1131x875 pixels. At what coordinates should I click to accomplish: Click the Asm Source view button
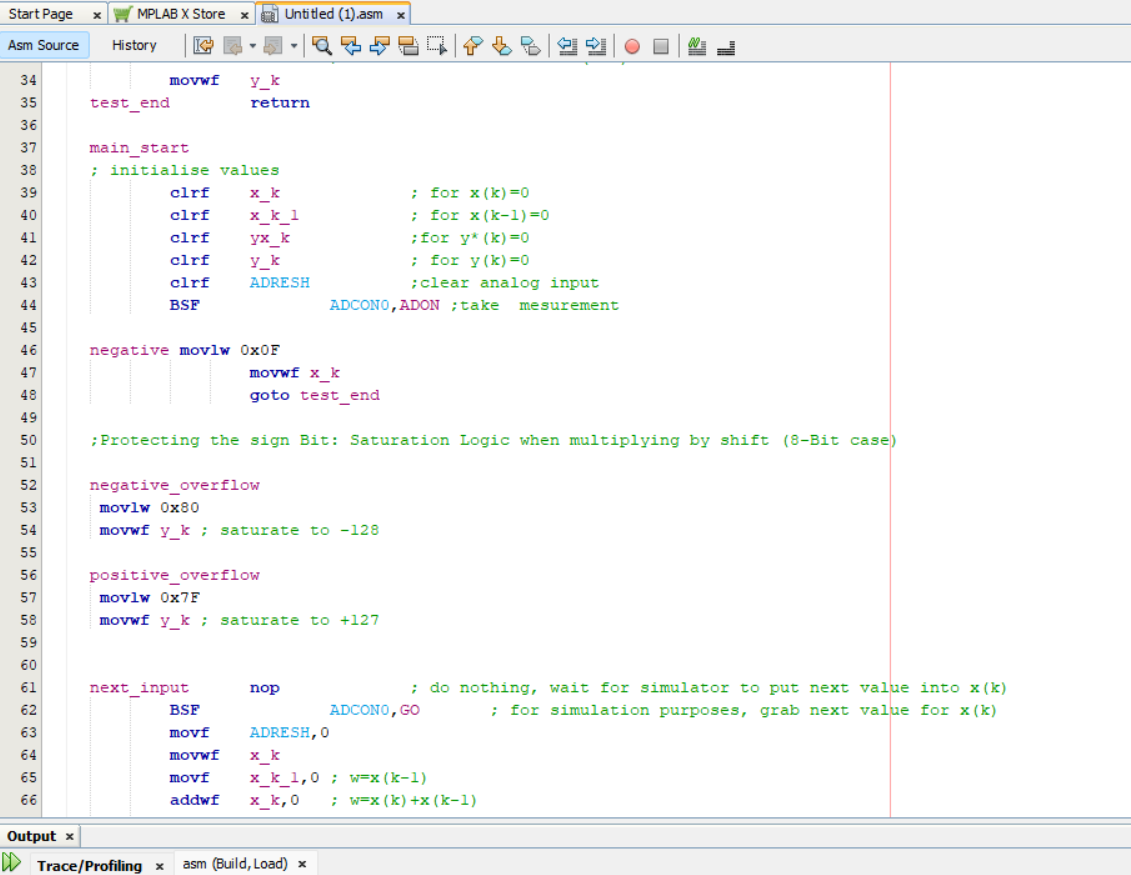tap(43, 45)
